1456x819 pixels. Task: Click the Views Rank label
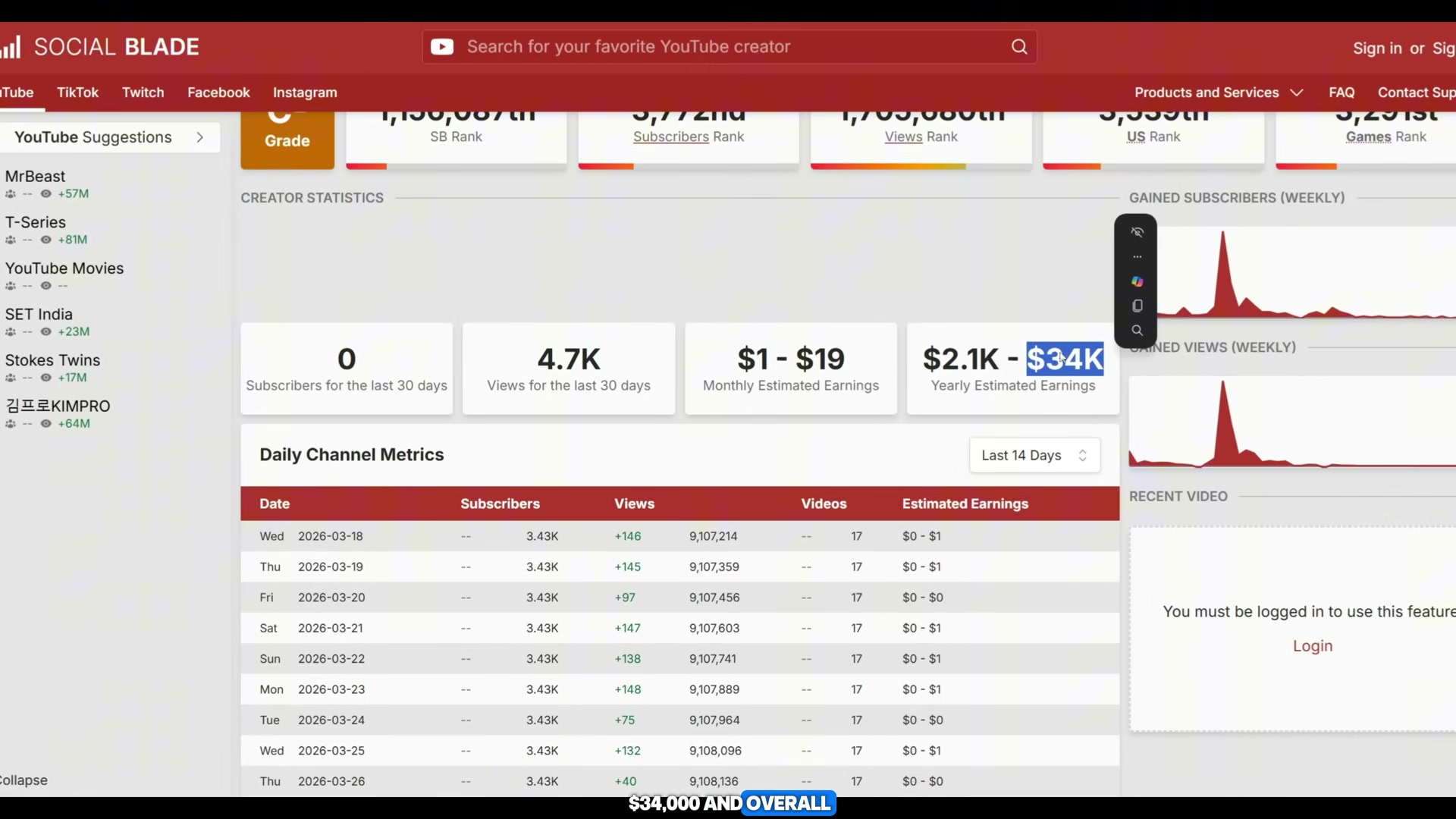click(x=921, y=136)
